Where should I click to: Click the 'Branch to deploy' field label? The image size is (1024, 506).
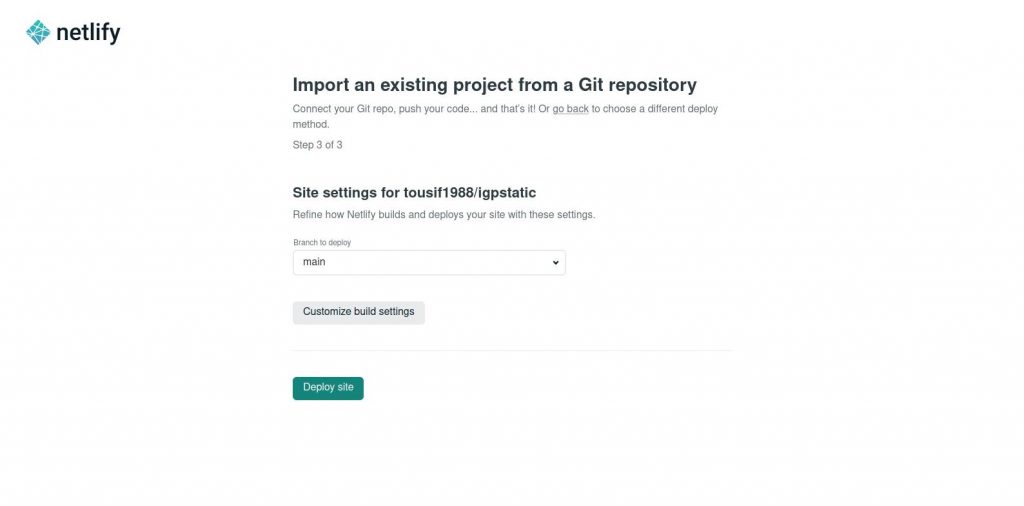[x=322, y=243]
